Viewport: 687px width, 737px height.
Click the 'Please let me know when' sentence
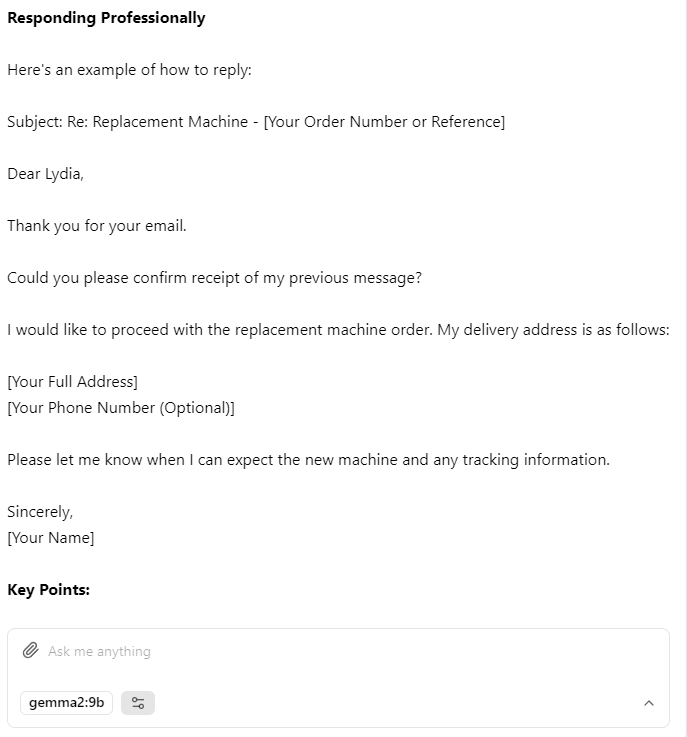(x=308, y=460)
